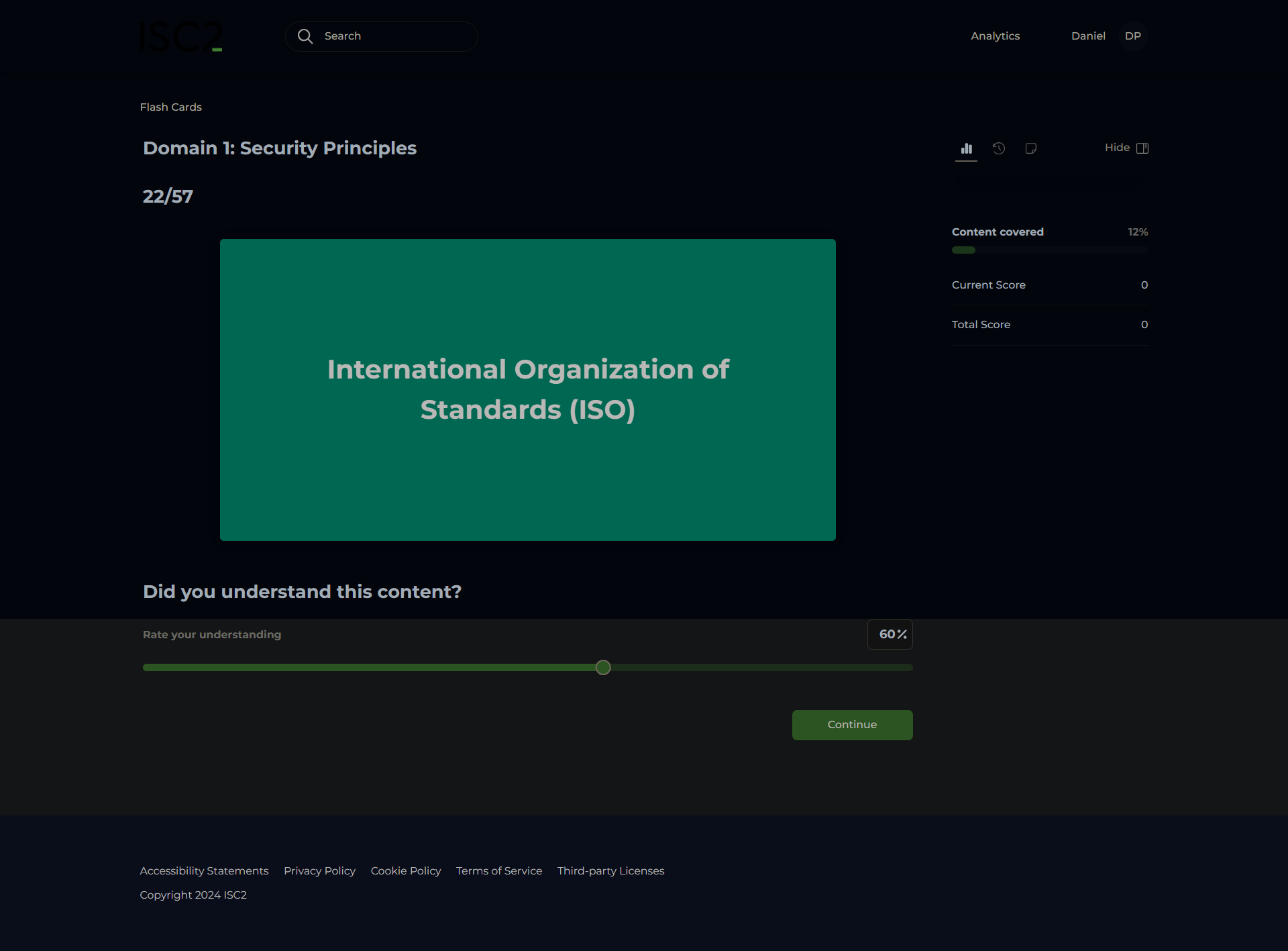Screen dimensions: 1288x951
Task: Open the sticky notes icon tab
Action: point(1031,148)
